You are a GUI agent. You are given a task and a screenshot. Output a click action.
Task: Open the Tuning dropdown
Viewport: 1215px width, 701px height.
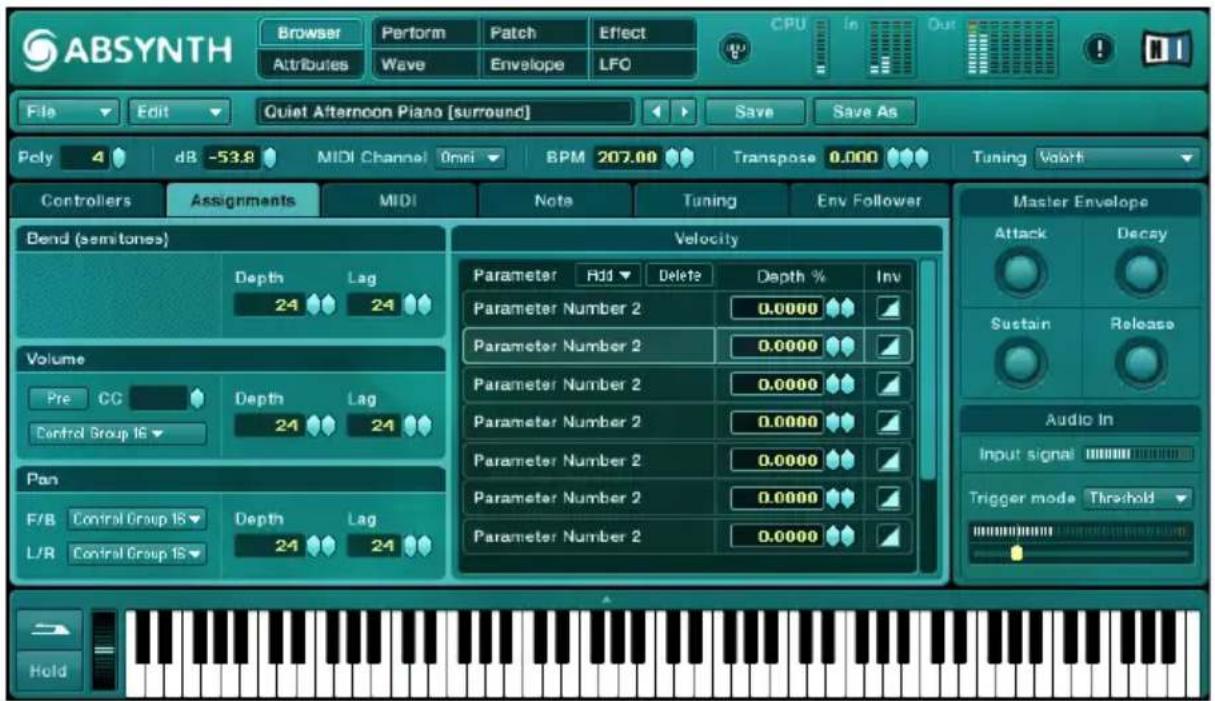tap(1115, 158)
